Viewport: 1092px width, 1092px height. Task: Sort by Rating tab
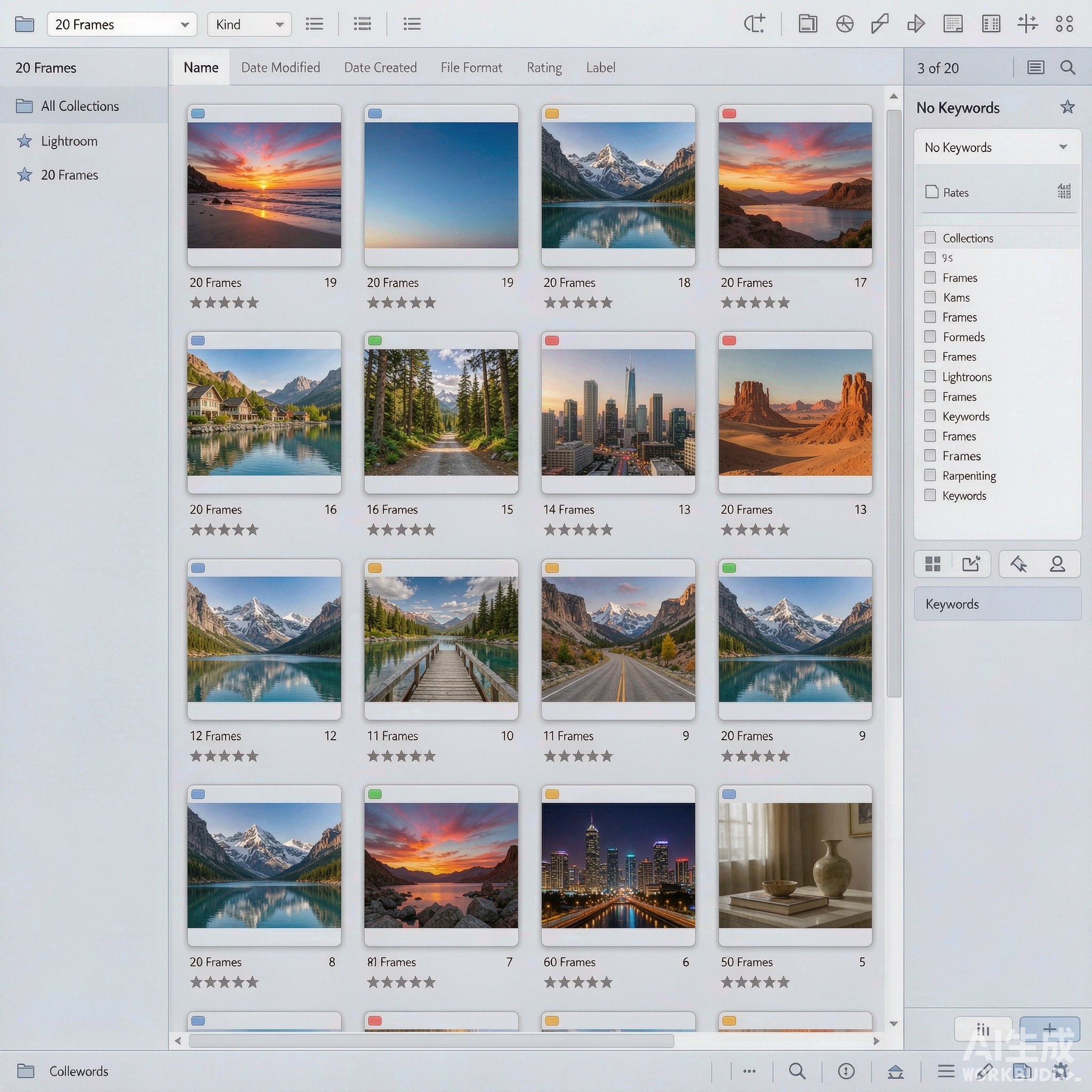point(544,67)
